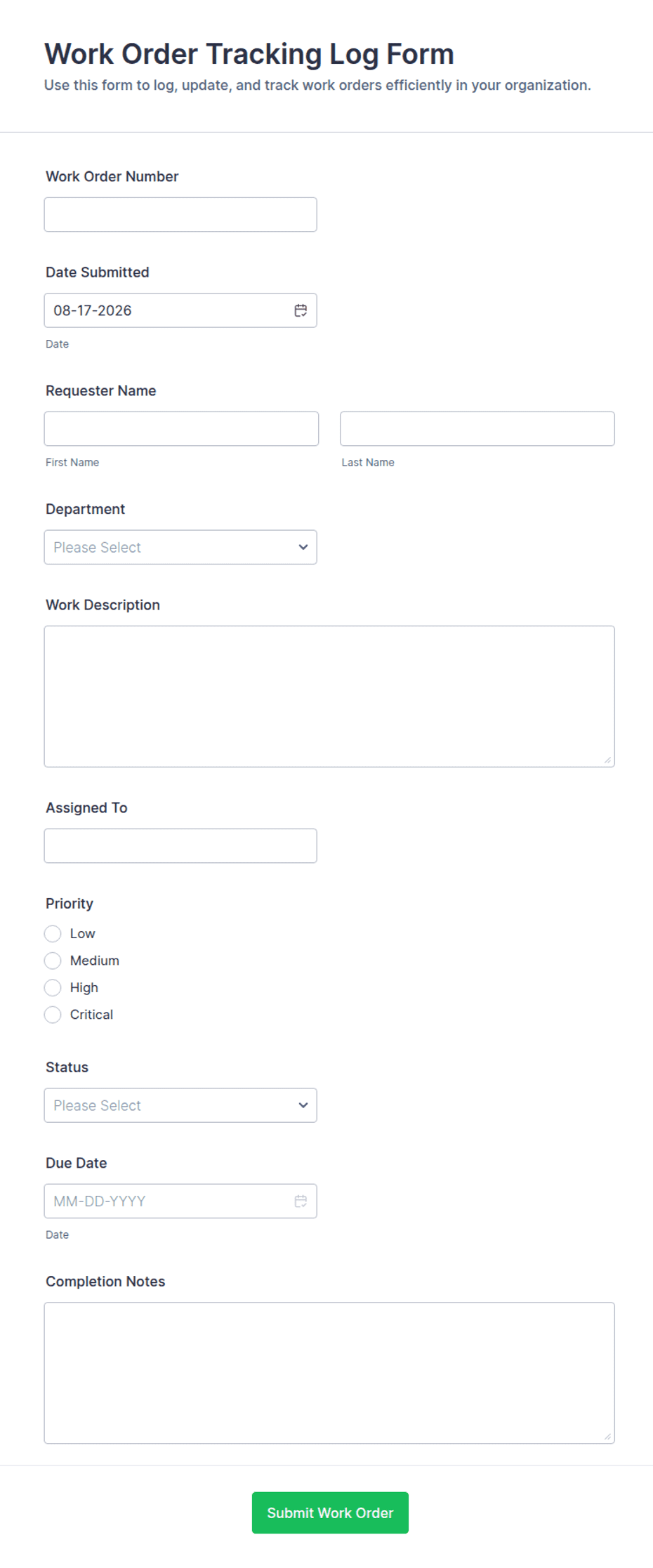Click the Last Name input box
The width and height of the screenshot is (653, 1568).
[477, 428]
